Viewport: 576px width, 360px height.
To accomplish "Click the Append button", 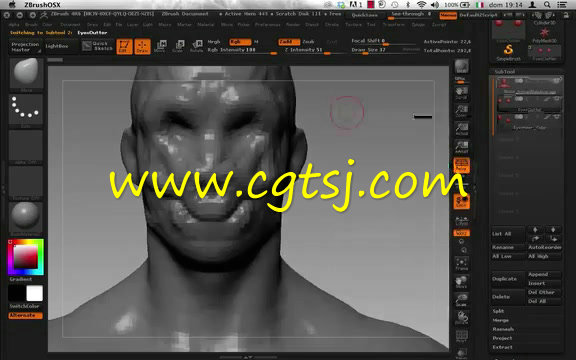I will [544, 274].
